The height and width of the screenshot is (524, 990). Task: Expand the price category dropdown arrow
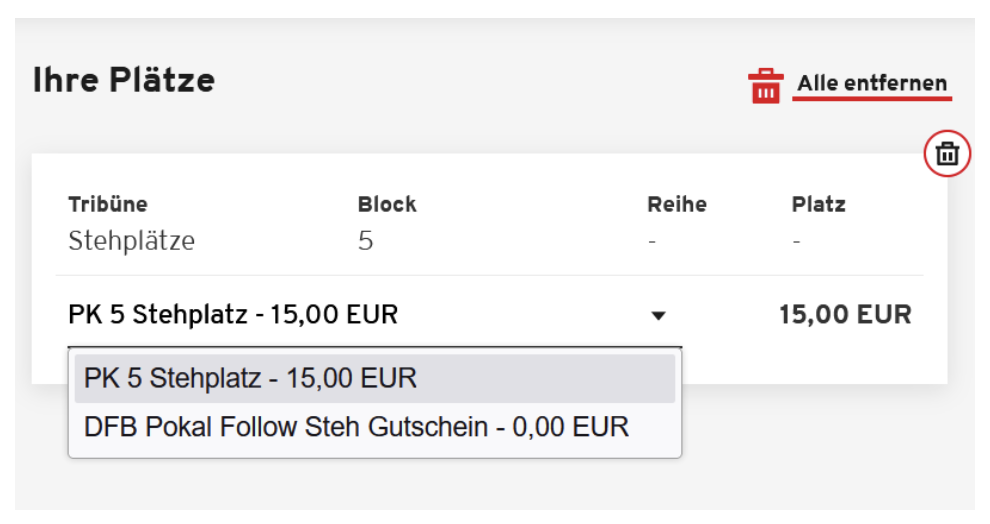(x=658, y=316)
